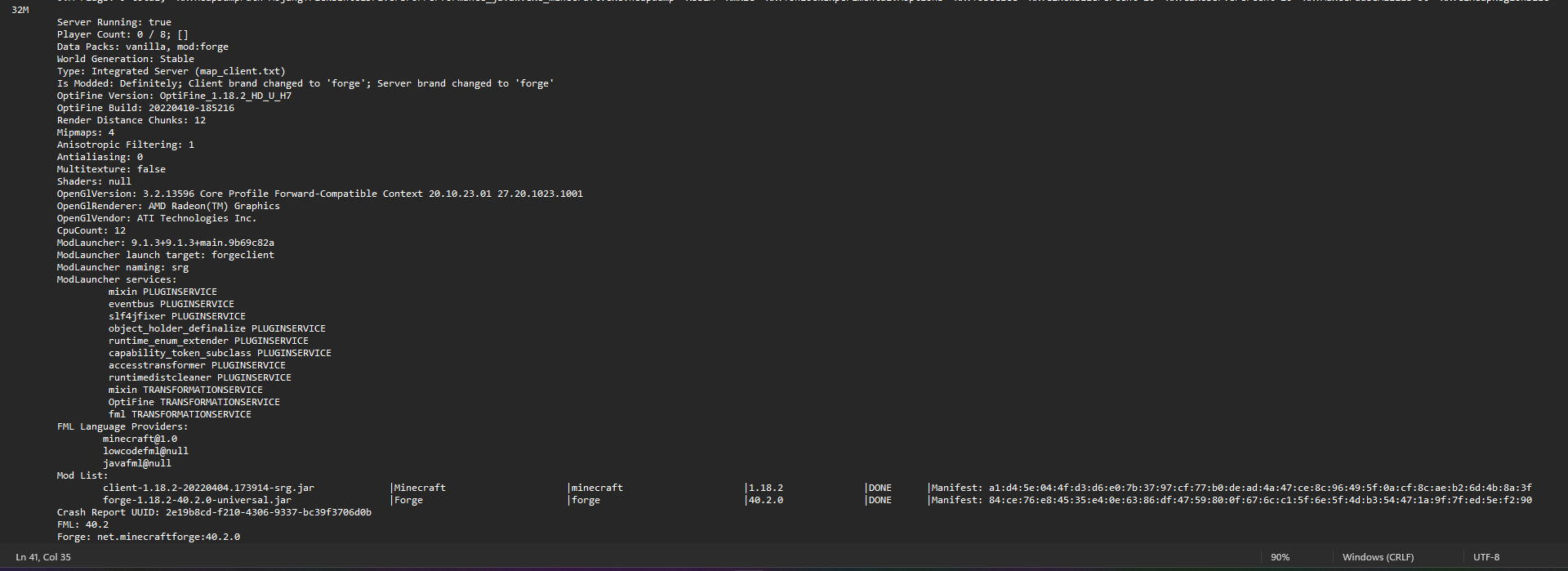
Task: Click the 'OpenGlVersion: 3.2.13596' line
Action: coord(320,194)
